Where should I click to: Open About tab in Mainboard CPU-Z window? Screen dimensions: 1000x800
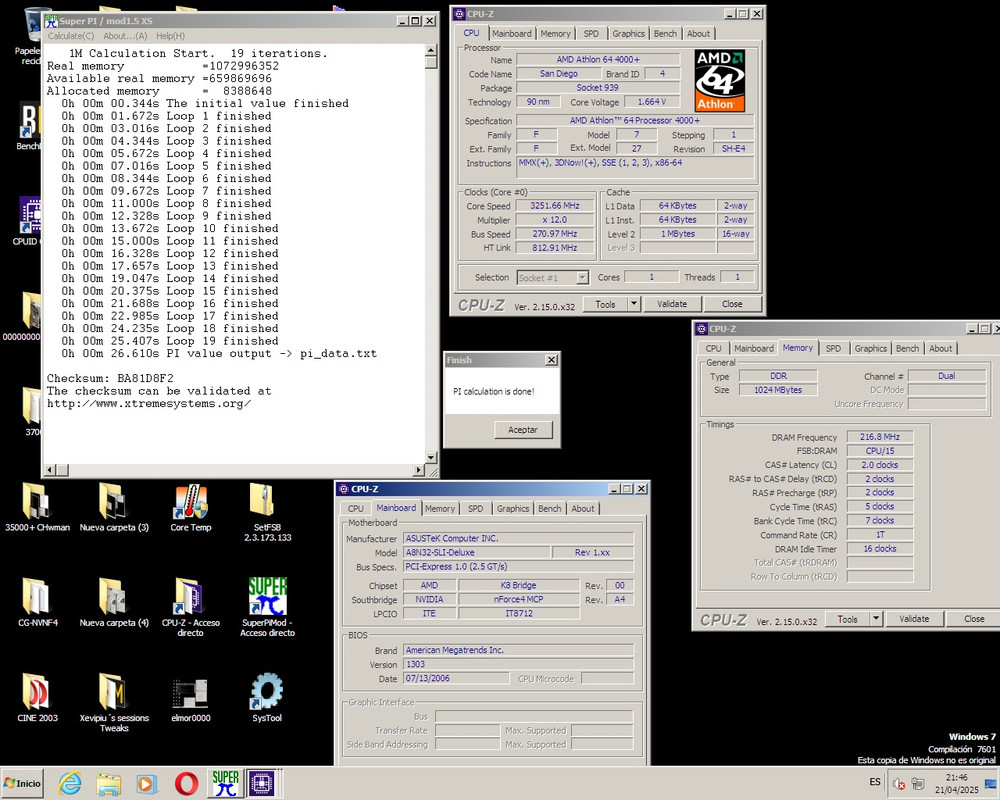[583, 508]
